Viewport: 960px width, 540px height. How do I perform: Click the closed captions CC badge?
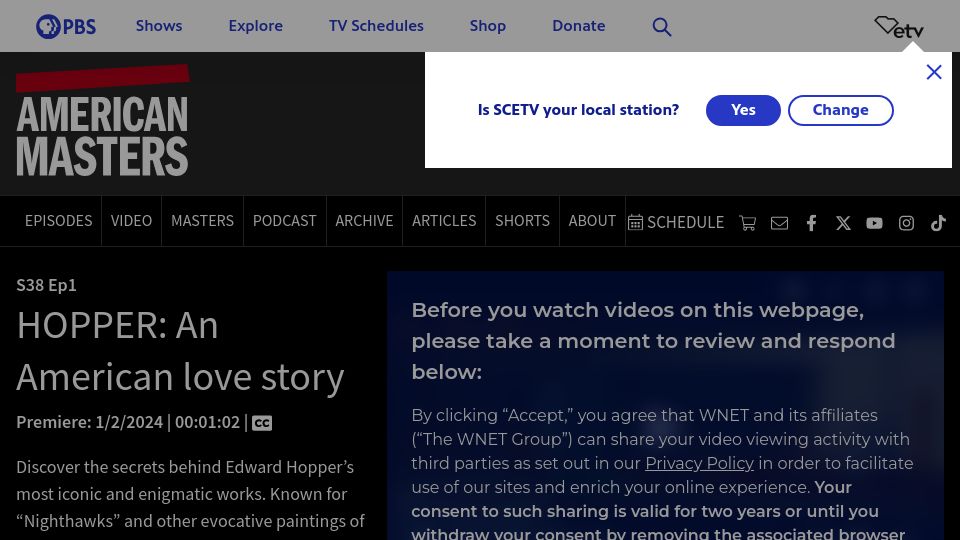point(262,423)
